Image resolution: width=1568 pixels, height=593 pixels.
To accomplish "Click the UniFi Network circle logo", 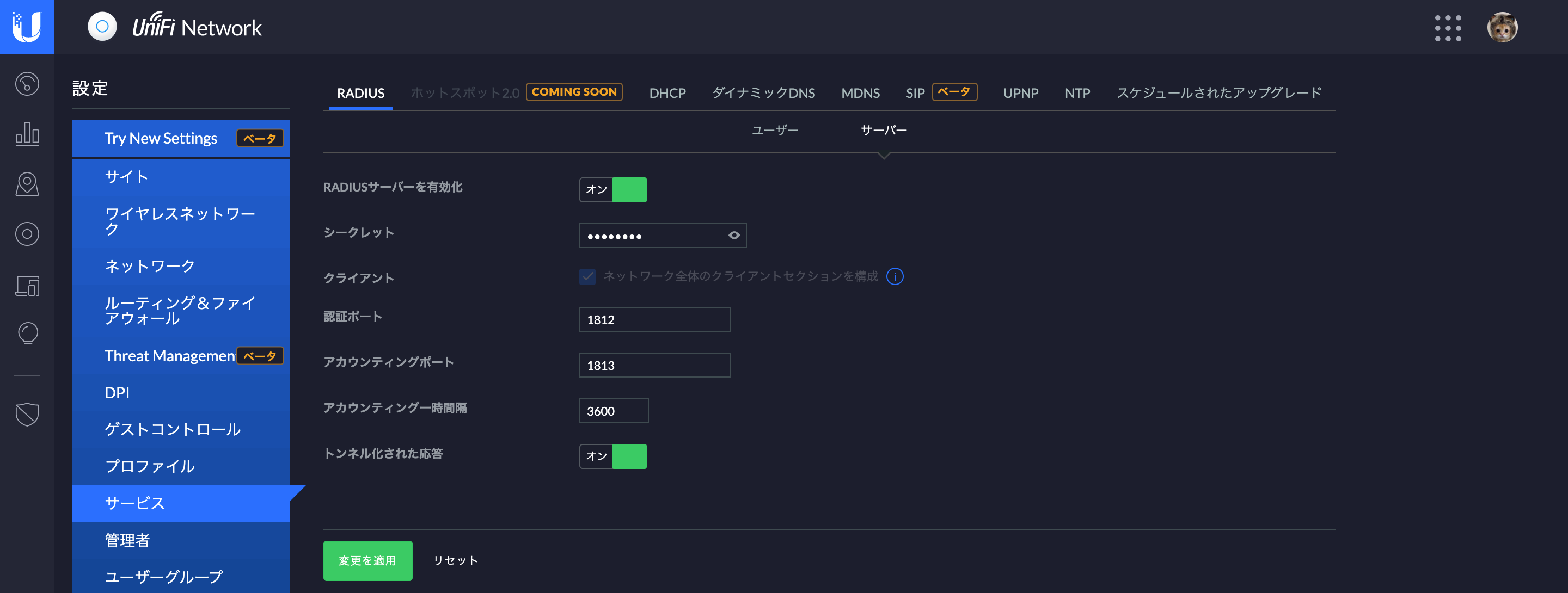I will (102, 27).
